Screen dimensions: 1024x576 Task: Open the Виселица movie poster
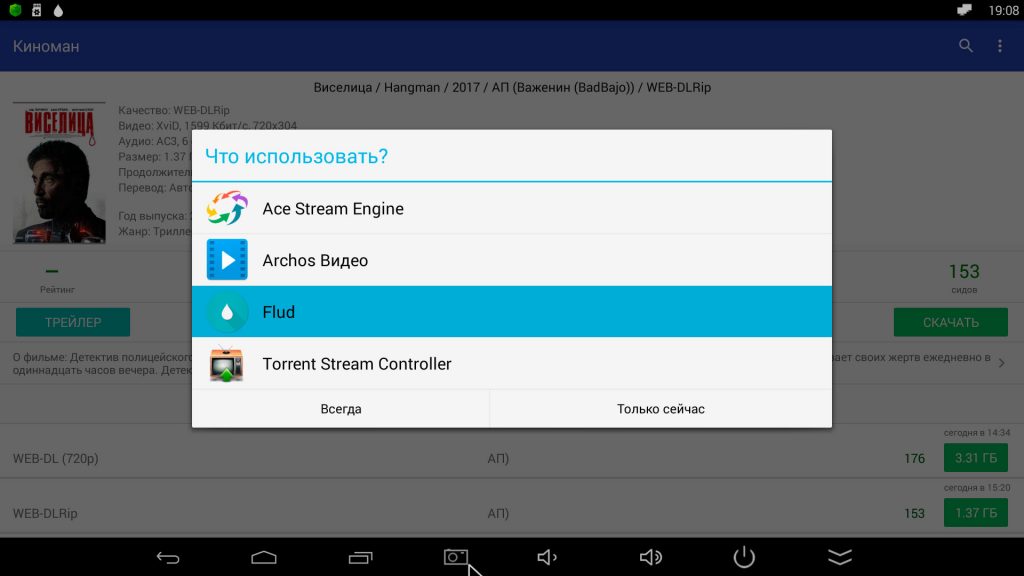click(x=59, y=172)
